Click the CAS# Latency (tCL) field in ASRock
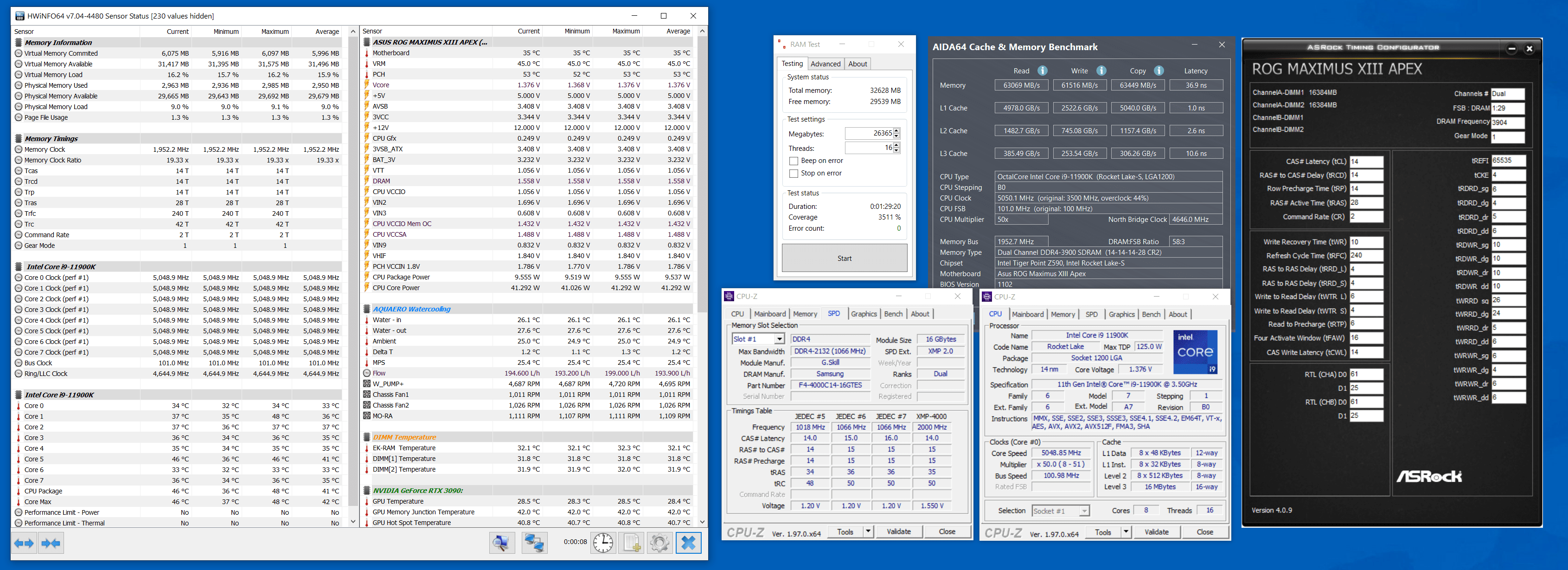1568x570 pixels. coord(1366,162)
